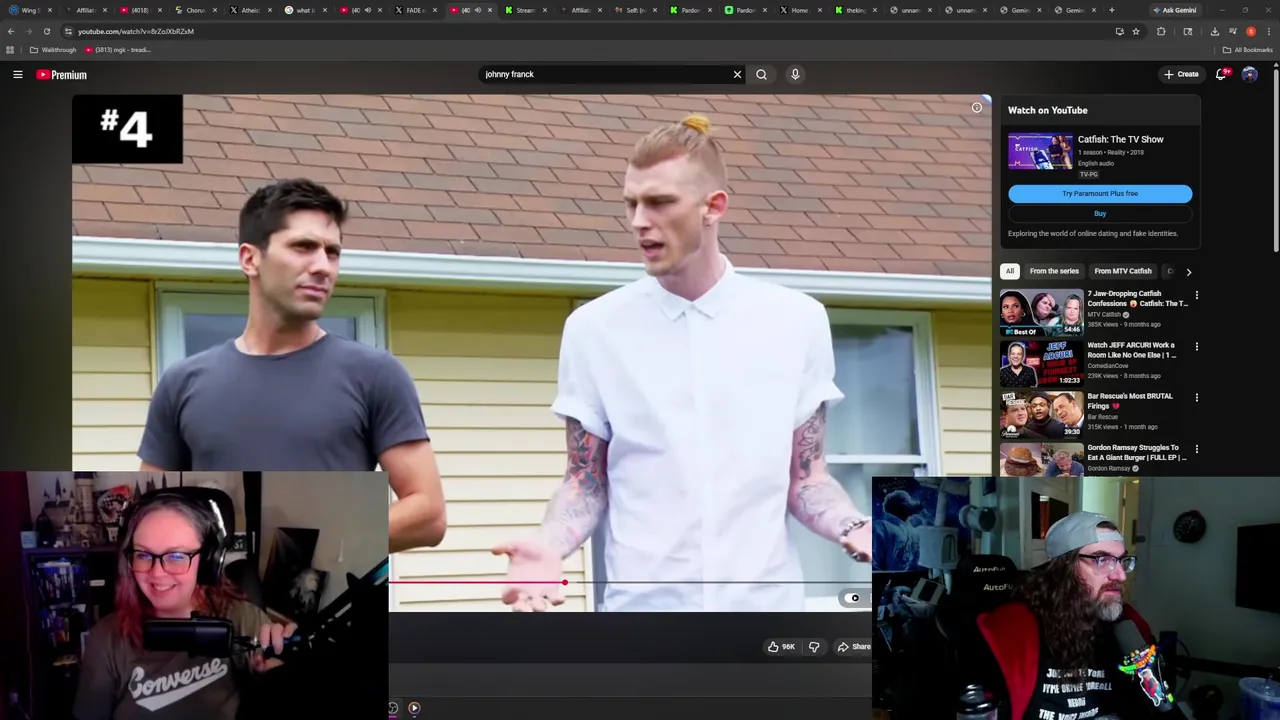Click the youtube.com address bar URL
The height and width of the screenshot is (720, 1280).
tap(136, 31)
